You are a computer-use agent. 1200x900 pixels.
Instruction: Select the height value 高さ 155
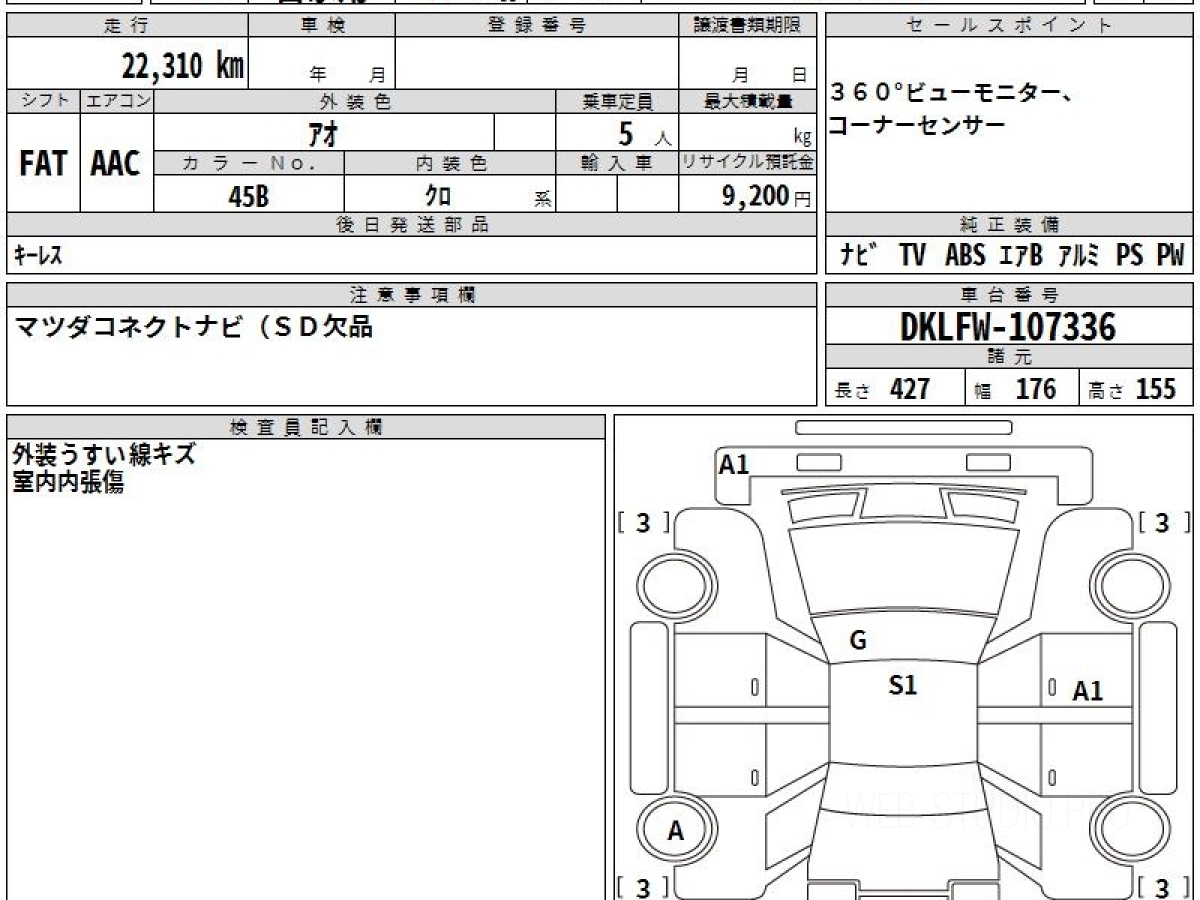[1132, 389]
